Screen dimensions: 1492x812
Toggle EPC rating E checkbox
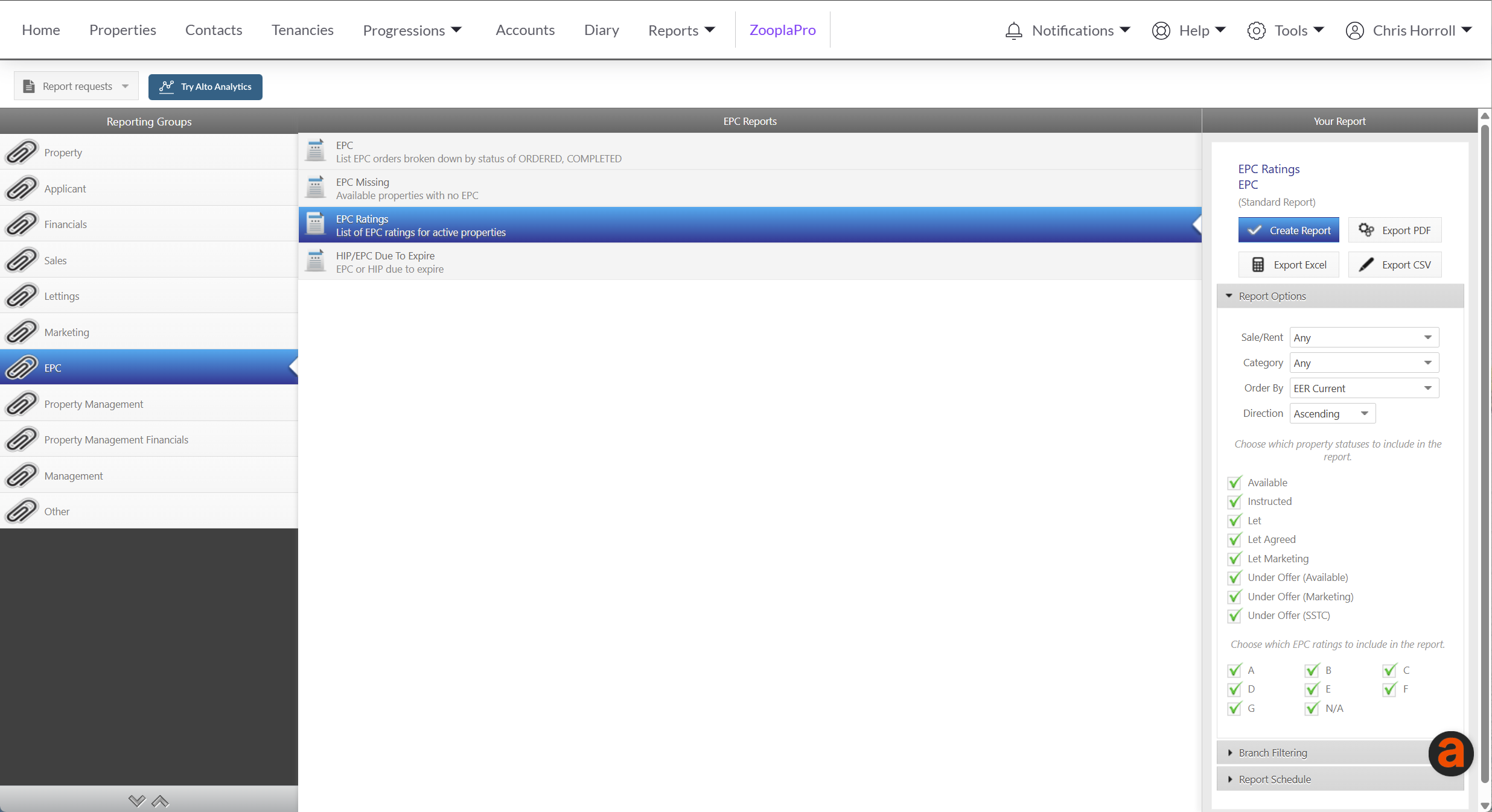click(1312, 689)
